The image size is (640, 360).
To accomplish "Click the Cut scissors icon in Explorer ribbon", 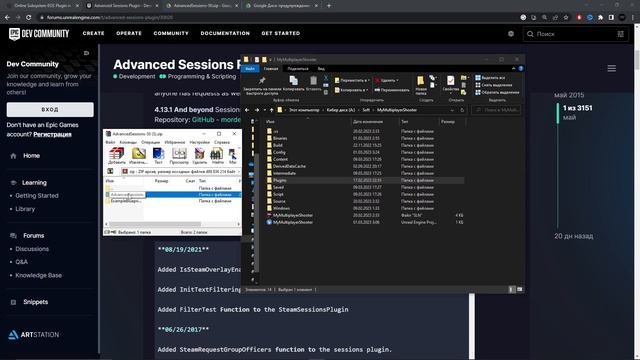I will [x=326, y=78].
